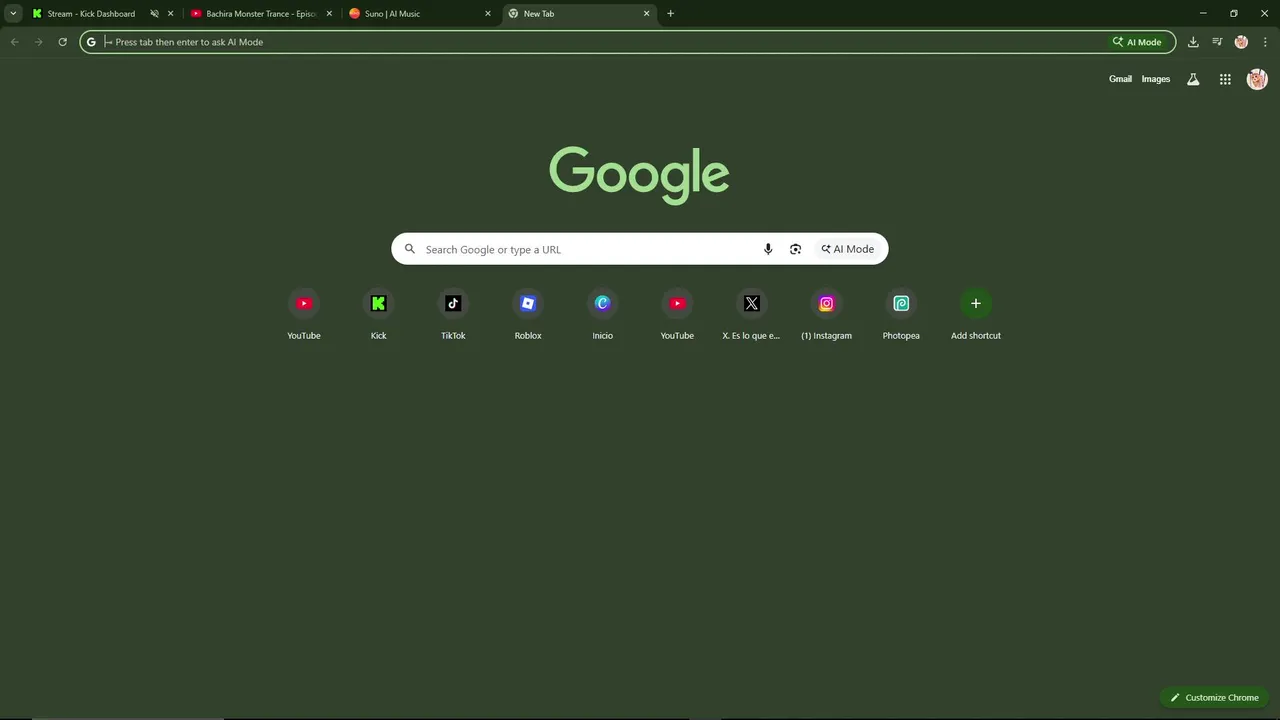Open Search Labs flask icon
1280x720 pixels.
(x=1193, y=79)
